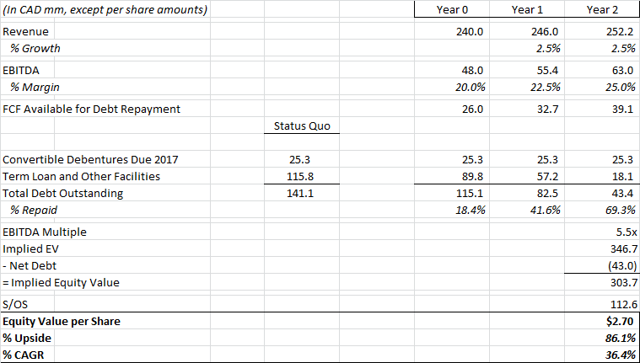Select Year 1 EBITDA value 55.4

(547, 70)
